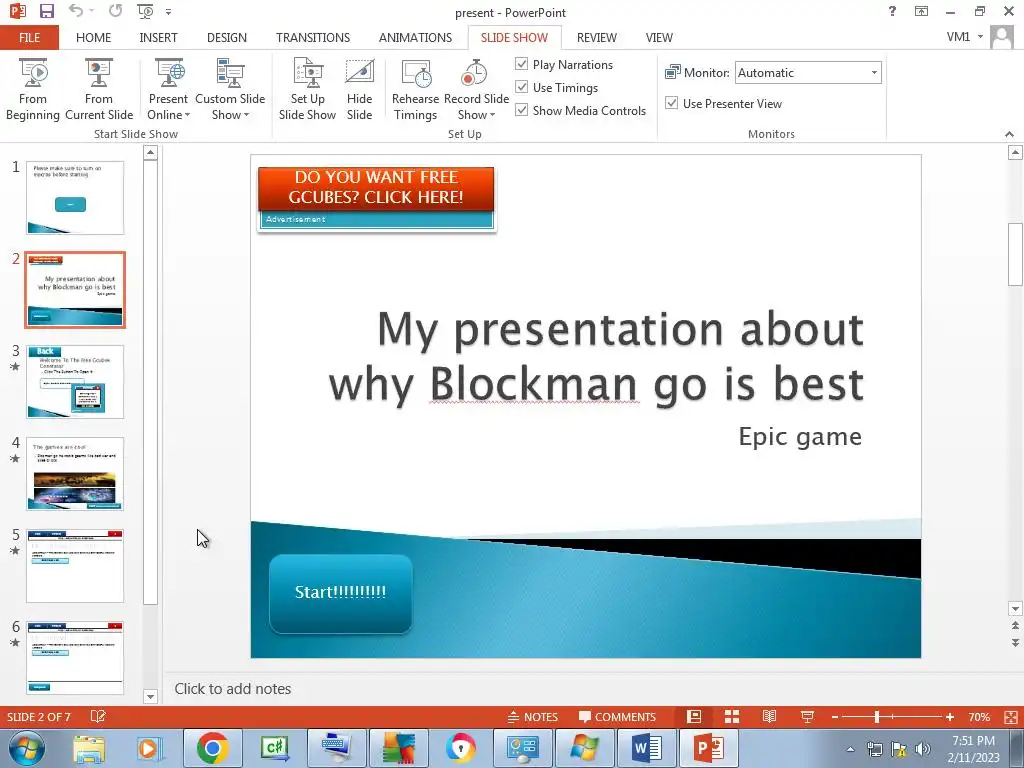
Task: Zoom in with the plus button
Action: (950, 716)
